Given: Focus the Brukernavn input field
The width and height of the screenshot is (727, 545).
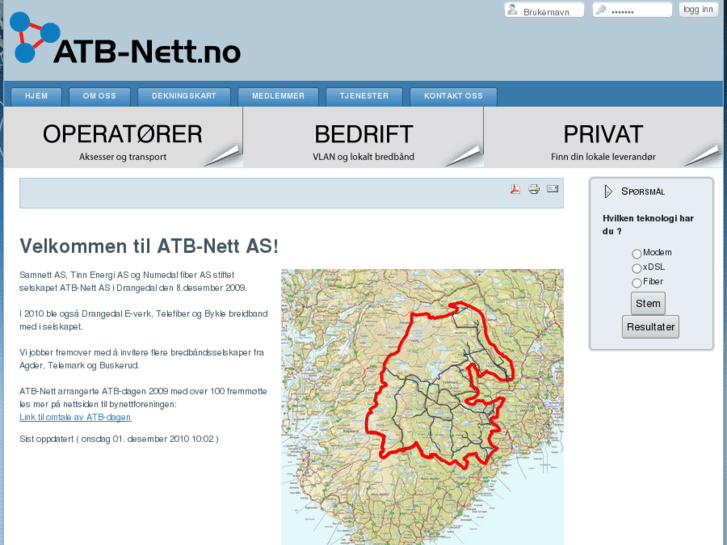Looking at the screenshot, I should tap(544, 10).
